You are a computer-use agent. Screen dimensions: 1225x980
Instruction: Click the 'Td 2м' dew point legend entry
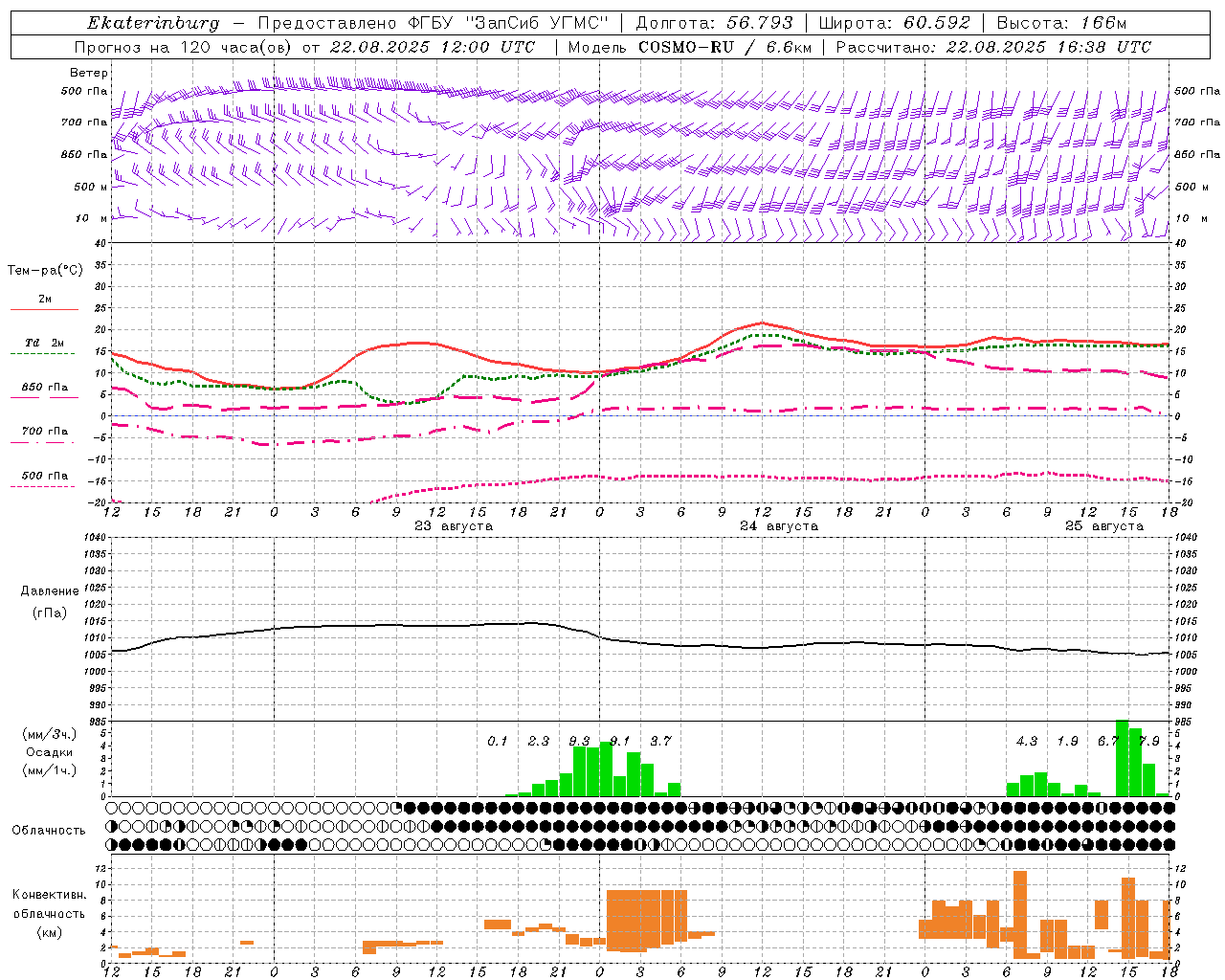click(x=45, y=343)
